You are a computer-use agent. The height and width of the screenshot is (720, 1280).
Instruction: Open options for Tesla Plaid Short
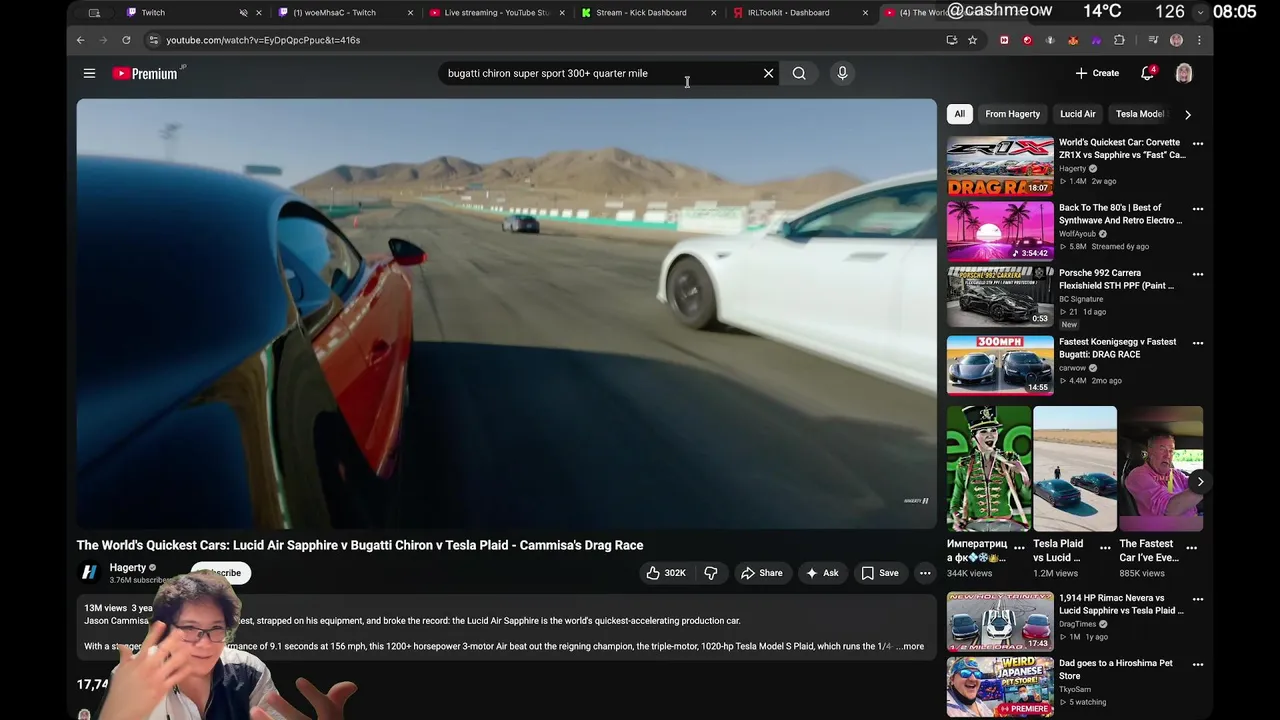(1105, 547)
